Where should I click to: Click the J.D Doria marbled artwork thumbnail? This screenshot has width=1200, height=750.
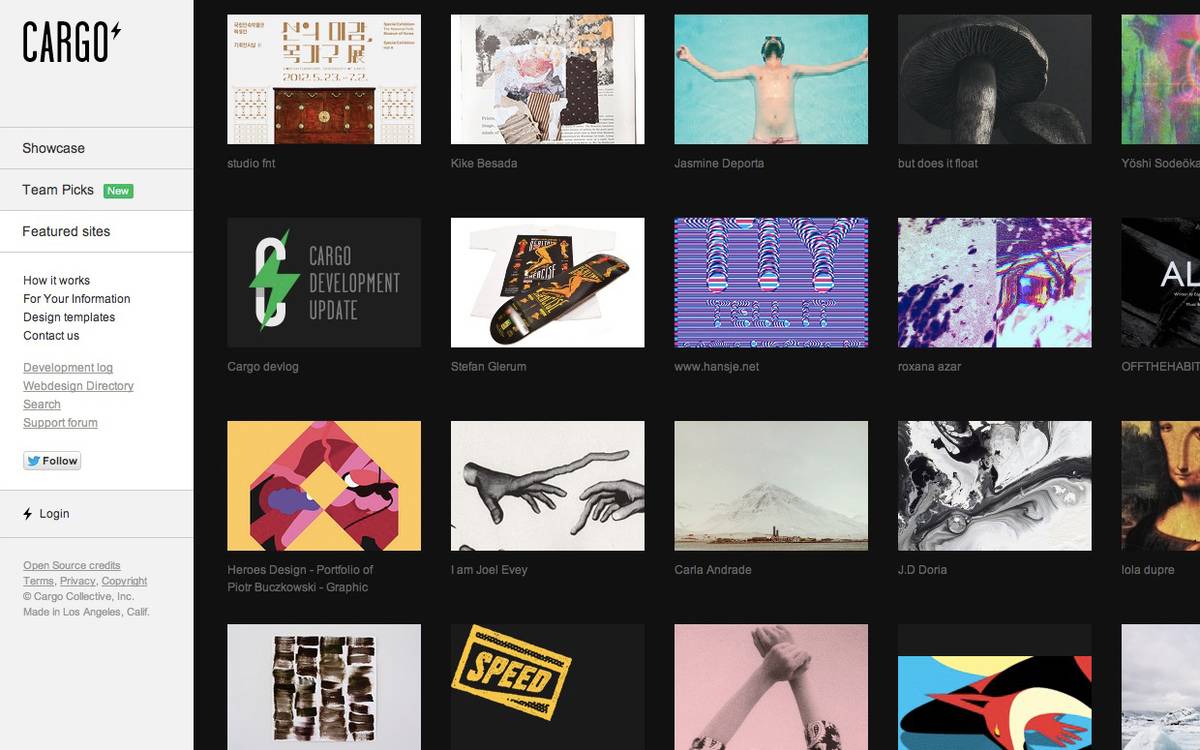[x=994, y=486]
